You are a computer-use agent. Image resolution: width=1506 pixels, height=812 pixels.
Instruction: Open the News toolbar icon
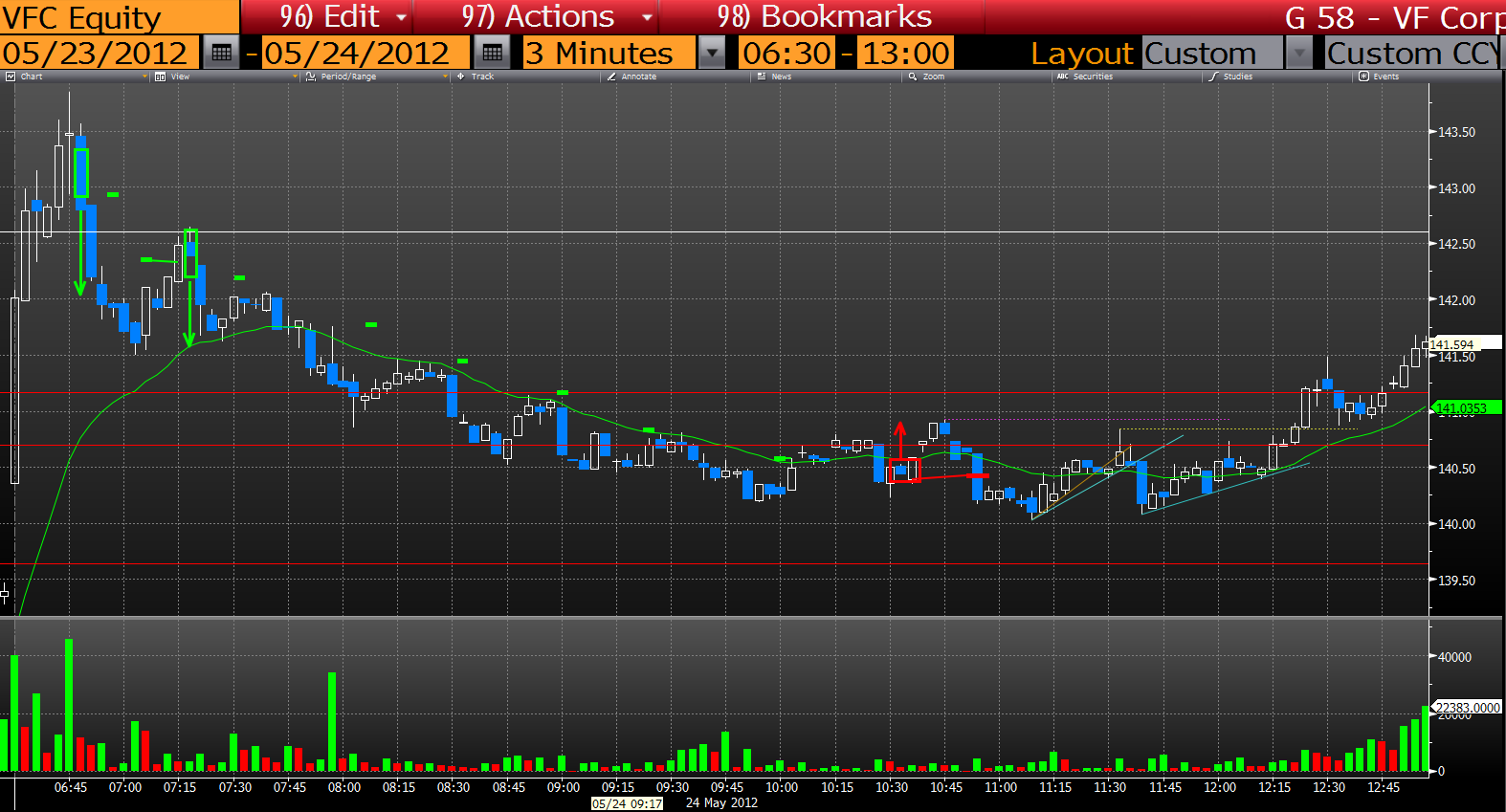coord(762,77)
